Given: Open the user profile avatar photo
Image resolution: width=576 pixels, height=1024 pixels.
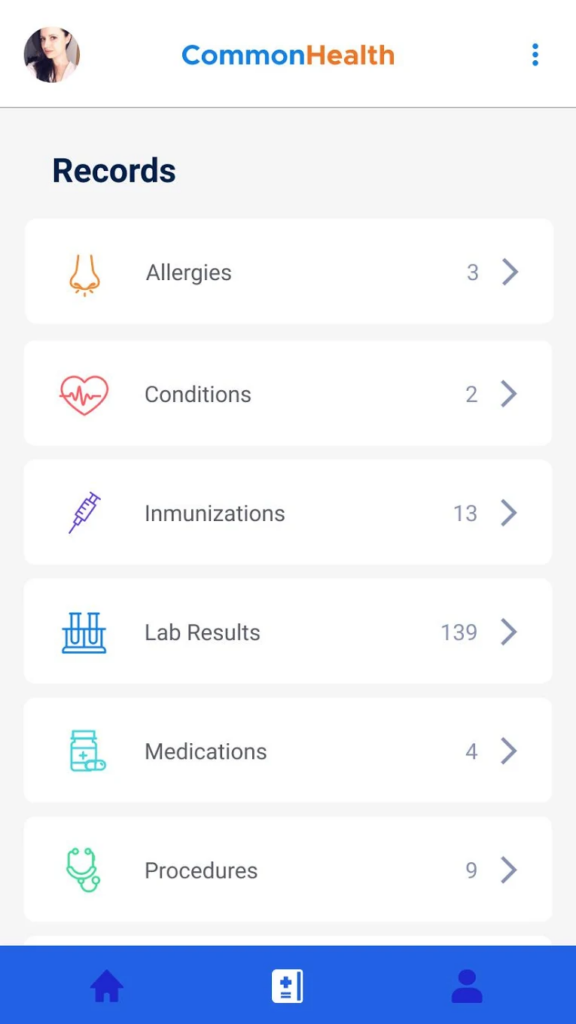Looking at the screenshot, I should coord(51,53).
